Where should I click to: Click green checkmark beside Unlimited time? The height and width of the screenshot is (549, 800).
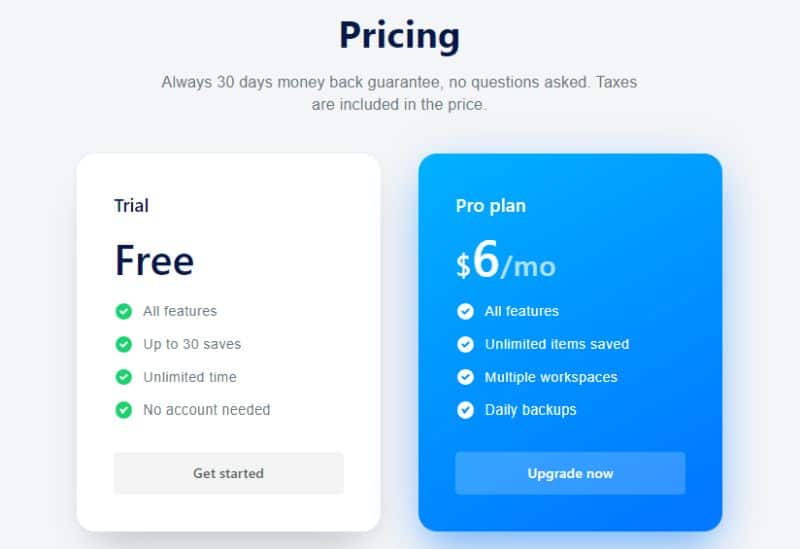coord(123,377)
